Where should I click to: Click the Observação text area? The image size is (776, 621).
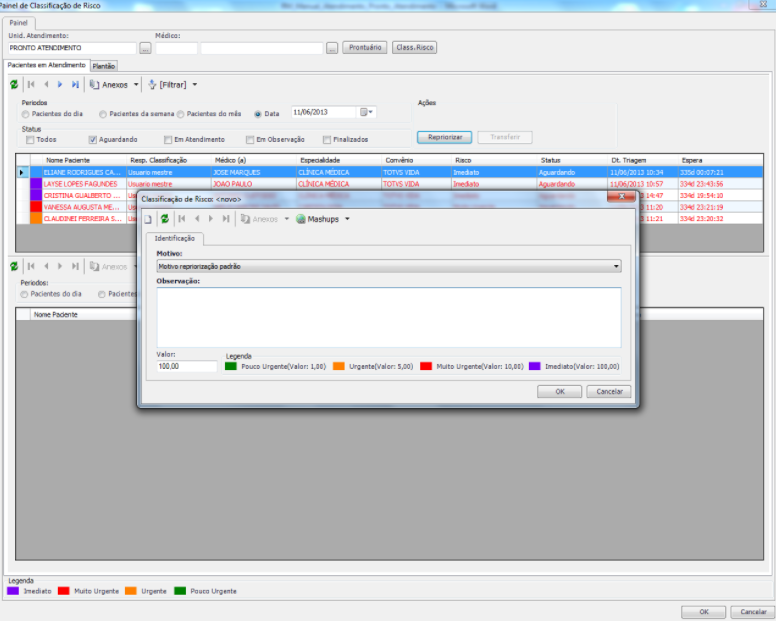[389, 317]
